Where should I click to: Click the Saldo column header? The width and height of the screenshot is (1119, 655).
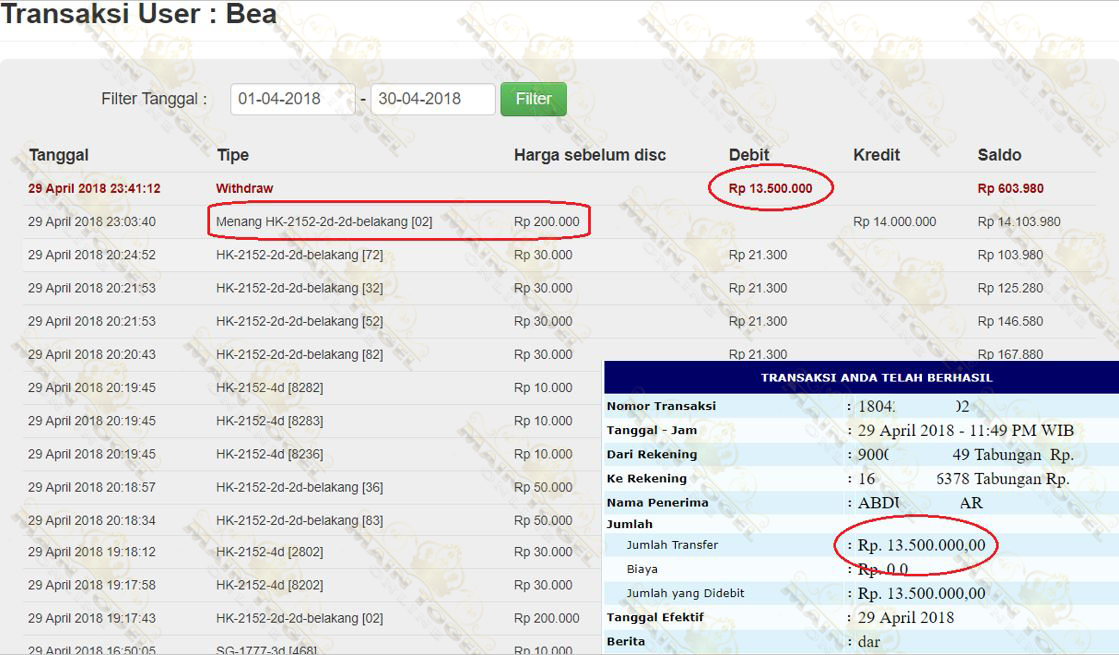point(999,155)
